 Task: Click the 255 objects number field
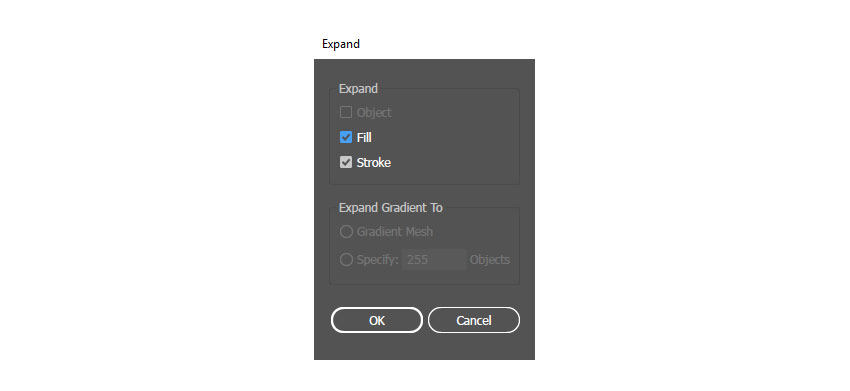(434, 260)
